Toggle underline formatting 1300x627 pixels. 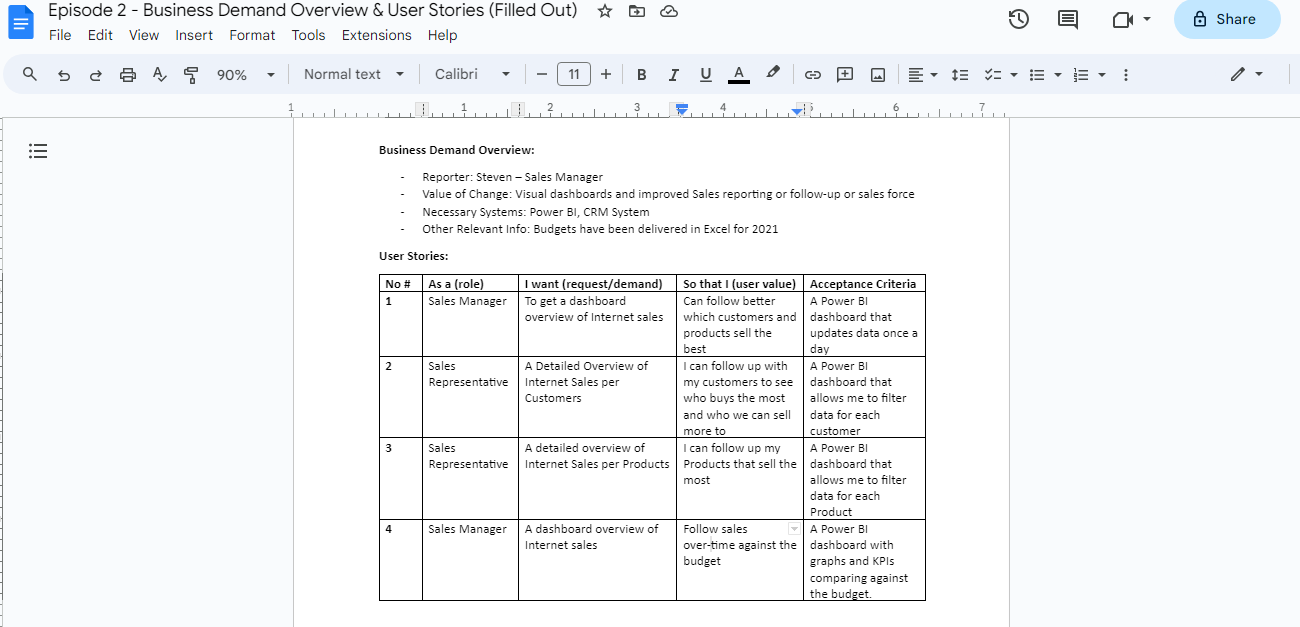705,75
